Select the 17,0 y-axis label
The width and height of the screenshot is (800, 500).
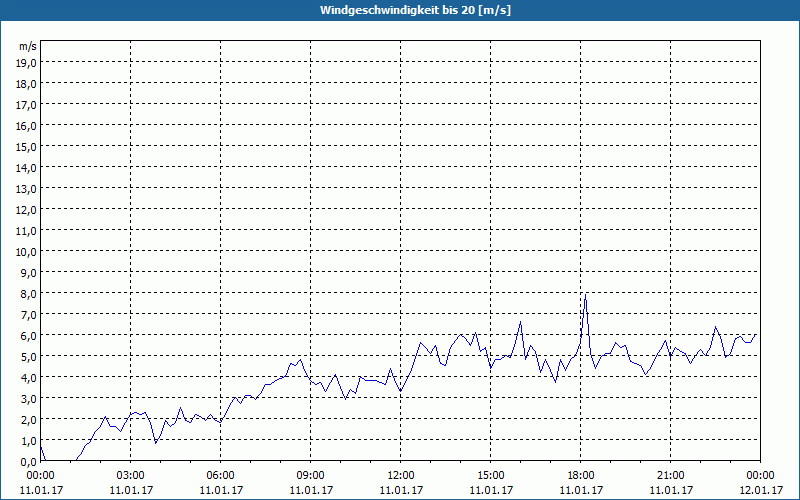(x=27, y=105)
